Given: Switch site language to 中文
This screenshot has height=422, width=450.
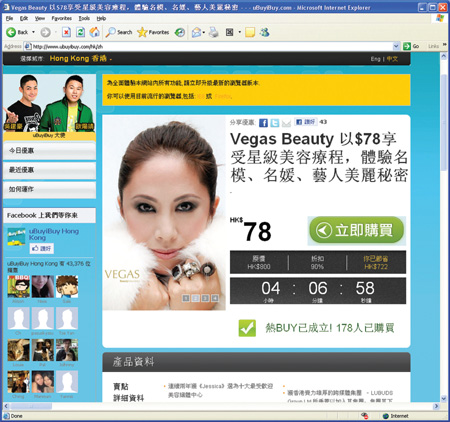Looking at the screenshot, I should pyautogui.click(x=392, y=59).
